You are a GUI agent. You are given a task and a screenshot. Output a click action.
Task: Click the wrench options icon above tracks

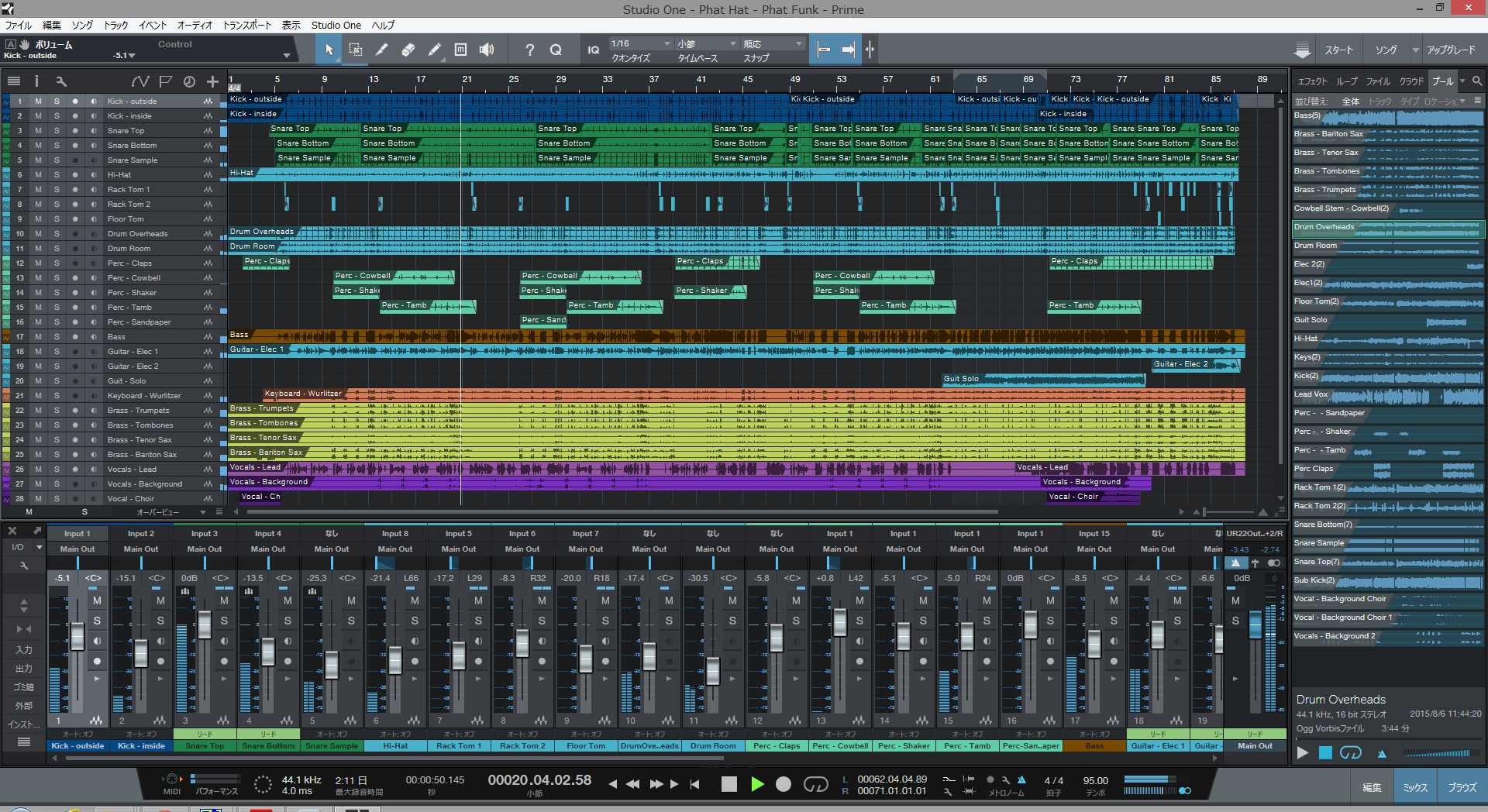pos(61,81)
